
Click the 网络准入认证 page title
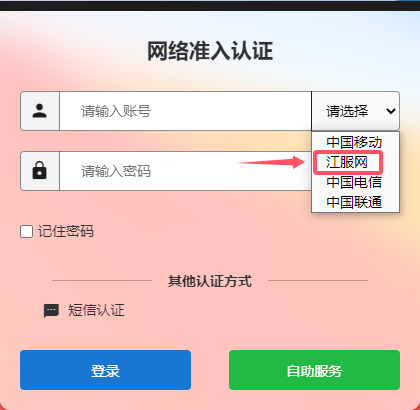210,51
